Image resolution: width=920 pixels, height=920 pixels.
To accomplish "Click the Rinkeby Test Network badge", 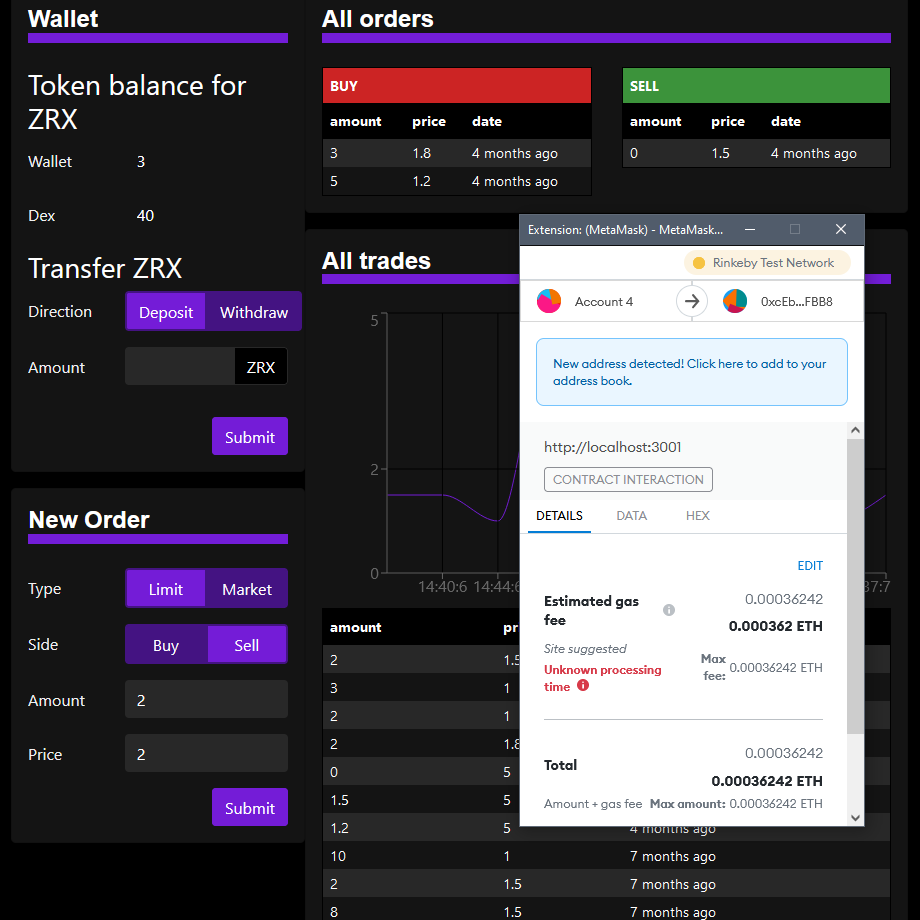I will (767, 263).
